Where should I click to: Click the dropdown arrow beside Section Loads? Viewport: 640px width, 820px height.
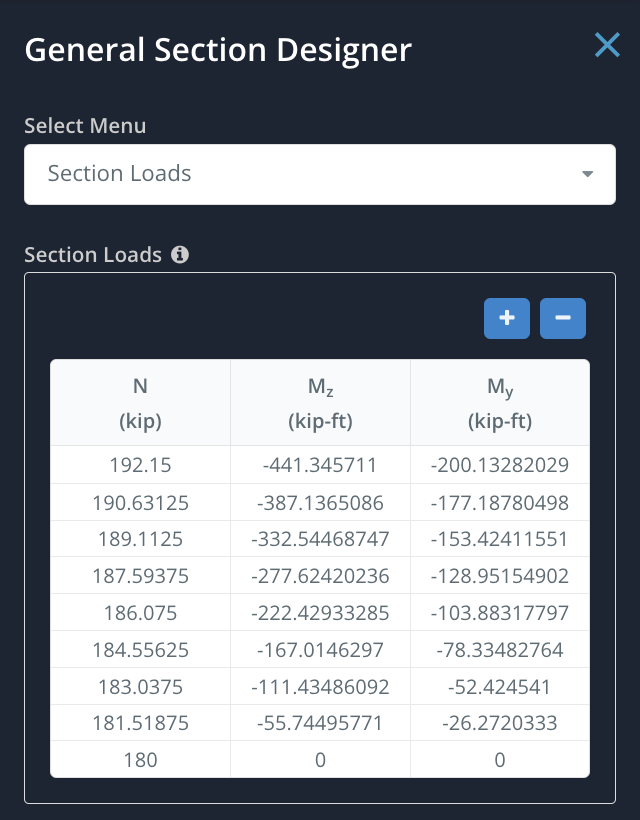point(587,174)
